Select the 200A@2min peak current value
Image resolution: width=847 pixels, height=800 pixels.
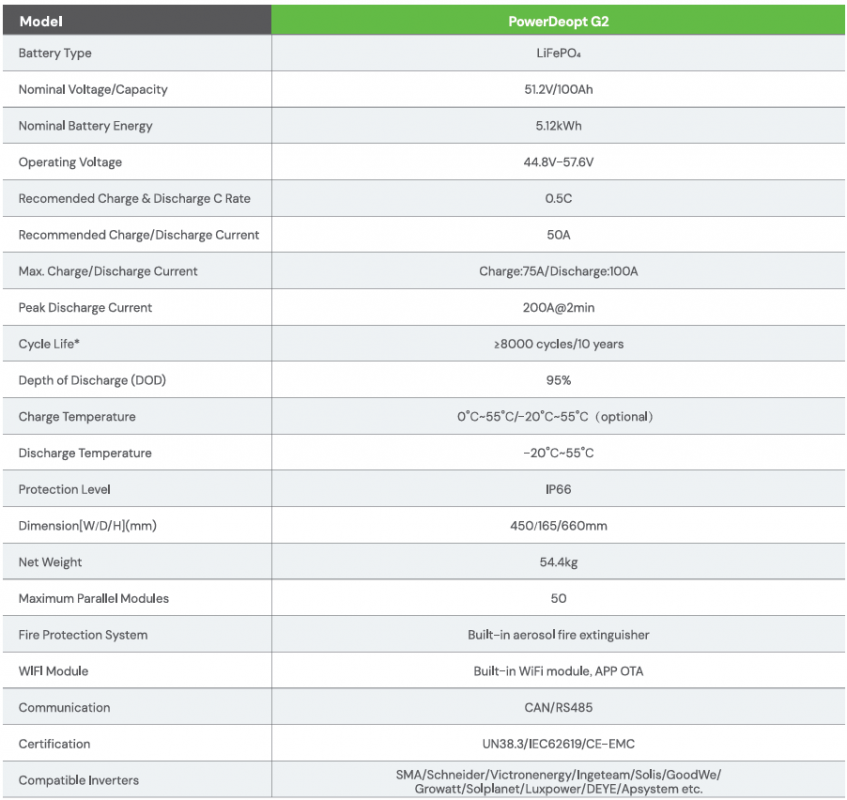click(558, 307)
